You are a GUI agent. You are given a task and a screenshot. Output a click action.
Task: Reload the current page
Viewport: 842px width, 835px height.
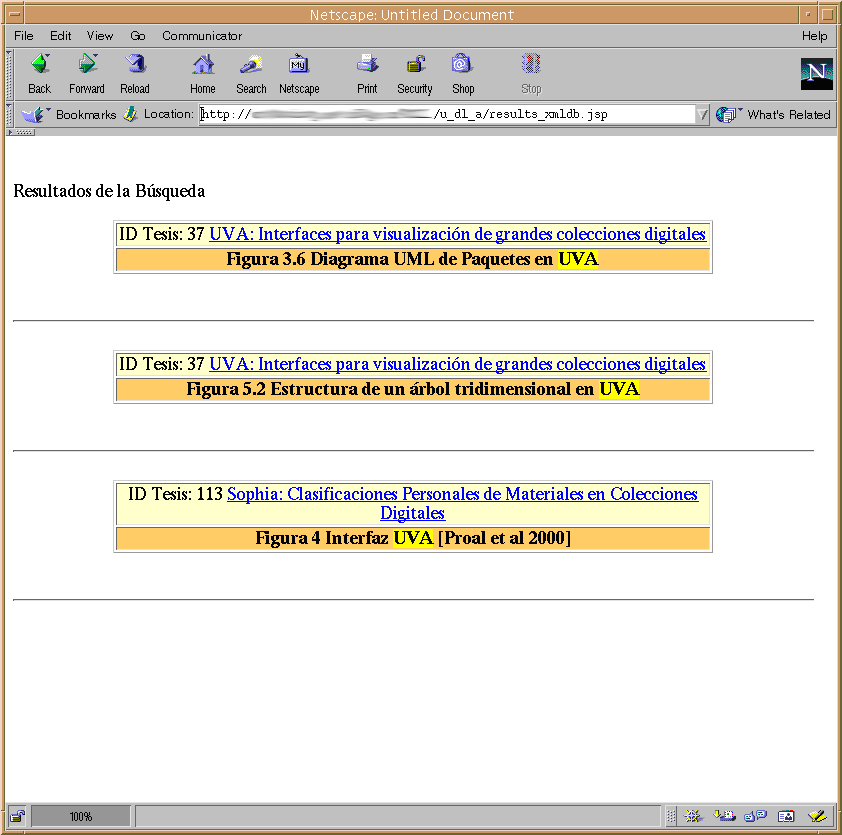[135, 73]
